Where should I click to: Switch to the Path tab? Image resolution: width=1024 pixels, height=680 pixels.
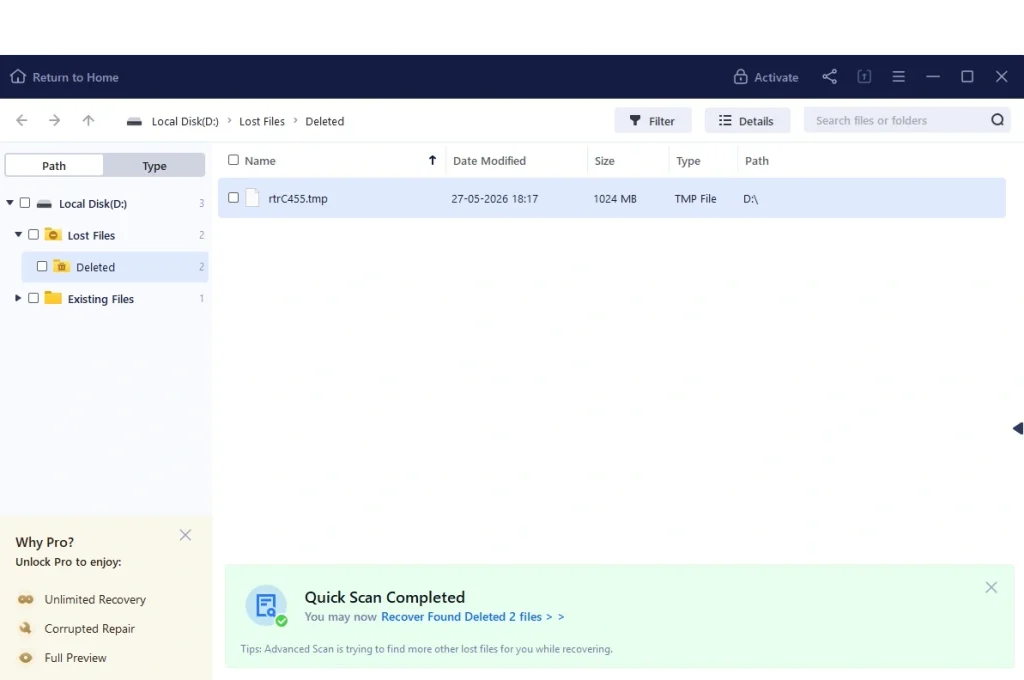[x=54, y=165]
